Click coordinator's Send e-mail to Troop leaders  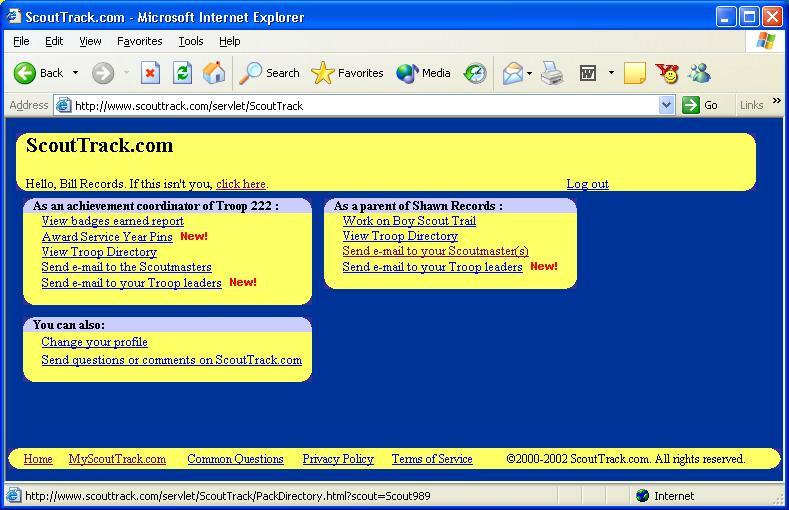click(131, 283)
